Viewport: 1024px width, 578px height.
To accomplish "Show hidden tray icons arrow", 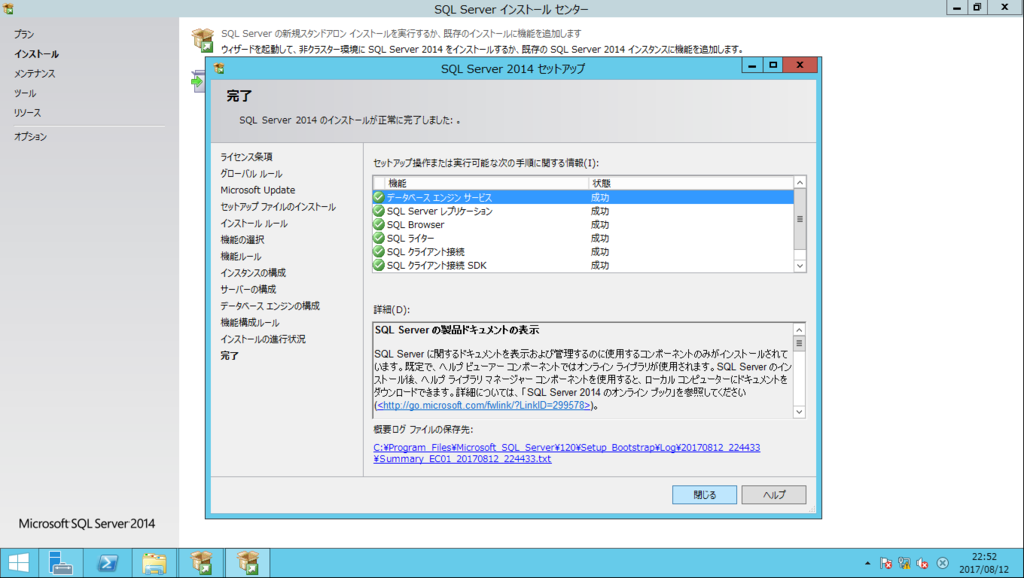I will (x=867, y=563).
